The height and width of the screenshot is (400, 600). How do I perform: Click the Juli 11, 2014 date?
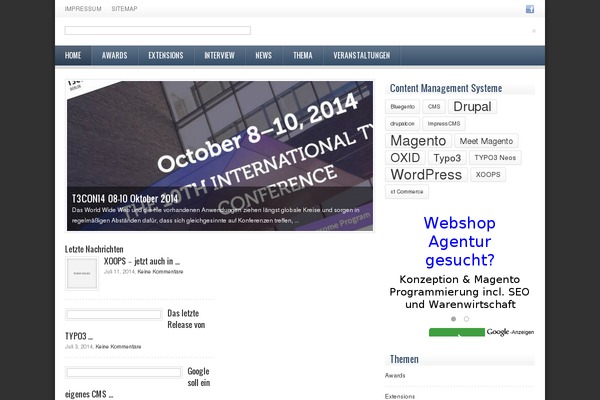(x=119, y=272)
